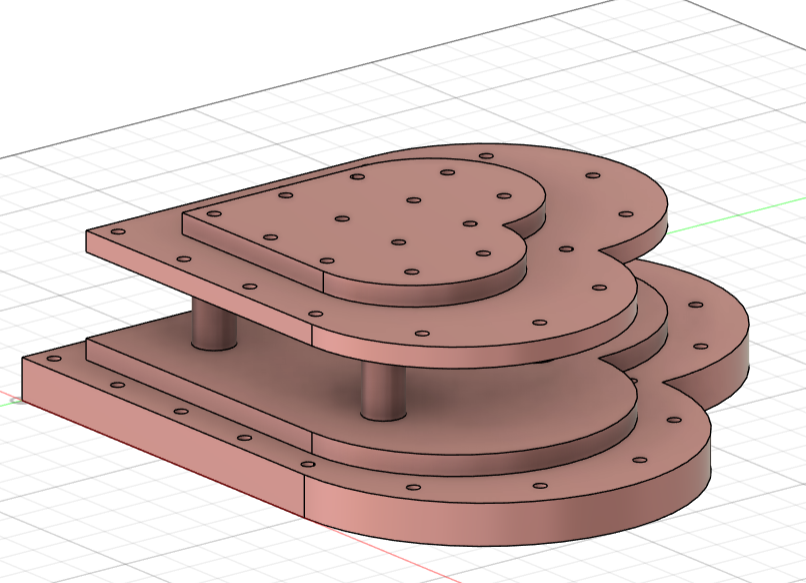Viewport: 806px width, 583px height.
Task: Pick the corner hole at the bottom base's pointed tip
Action: tap(54, 359)
